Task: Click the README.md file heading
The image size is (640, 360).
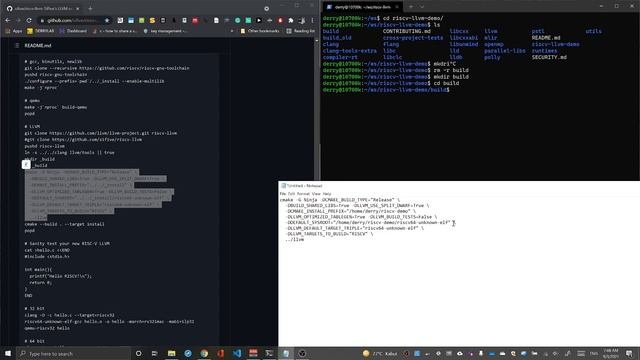Action: [x=38, y=45]
